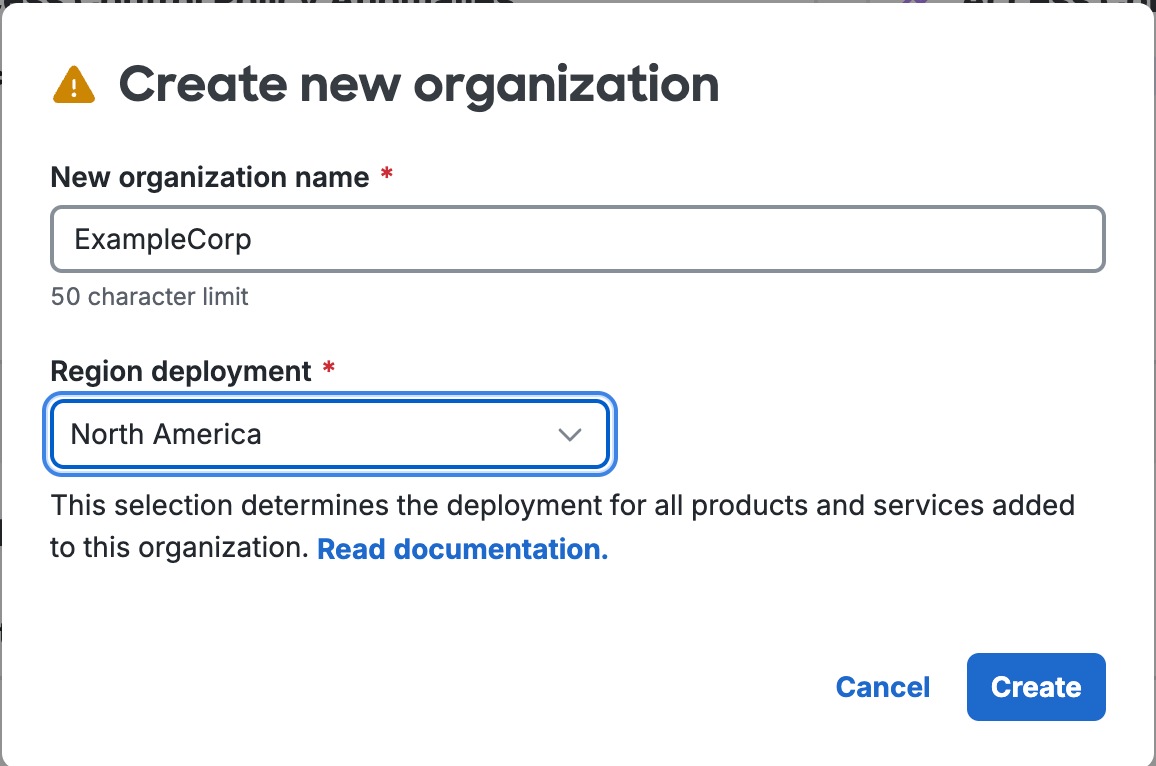Screen dimensions: 1156x766
Task: Click the red asterisk beside New organization name
Action: [x=387, y=177]
